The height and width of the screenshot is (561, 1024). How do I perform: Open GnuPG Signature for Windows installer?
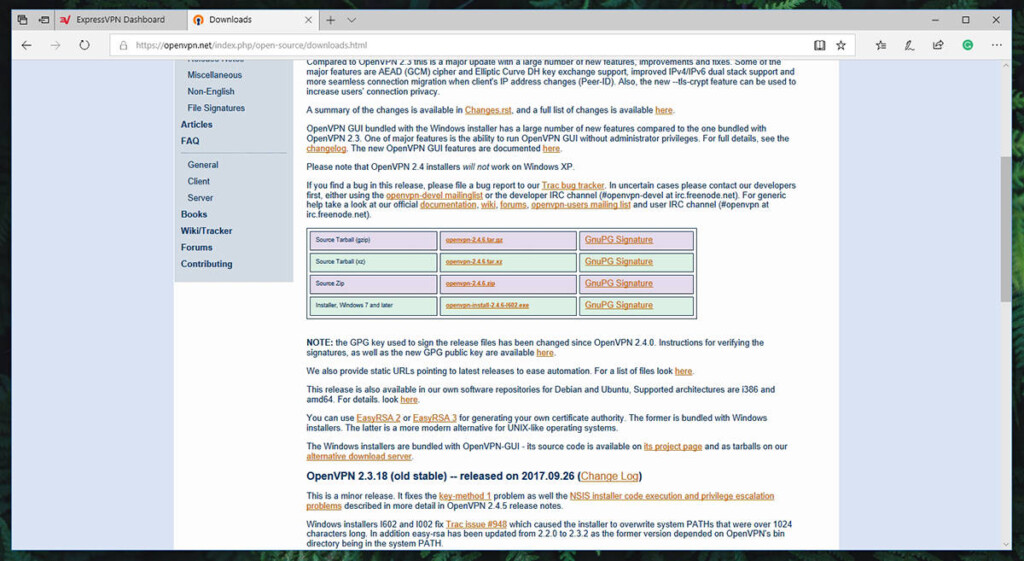[x=618, y=305]
